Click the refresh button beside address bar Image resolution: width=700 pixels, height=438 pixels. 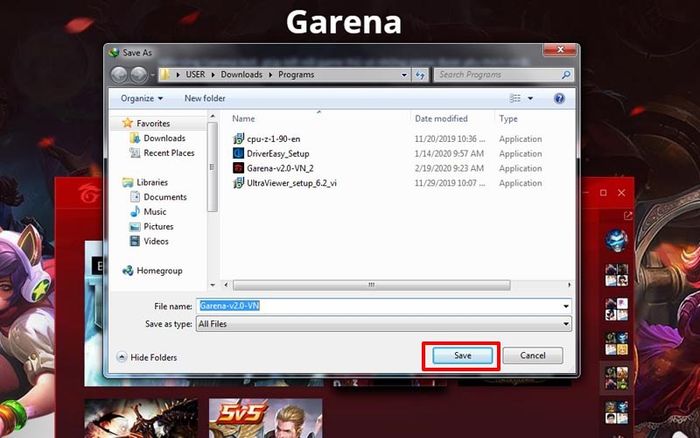420,75
